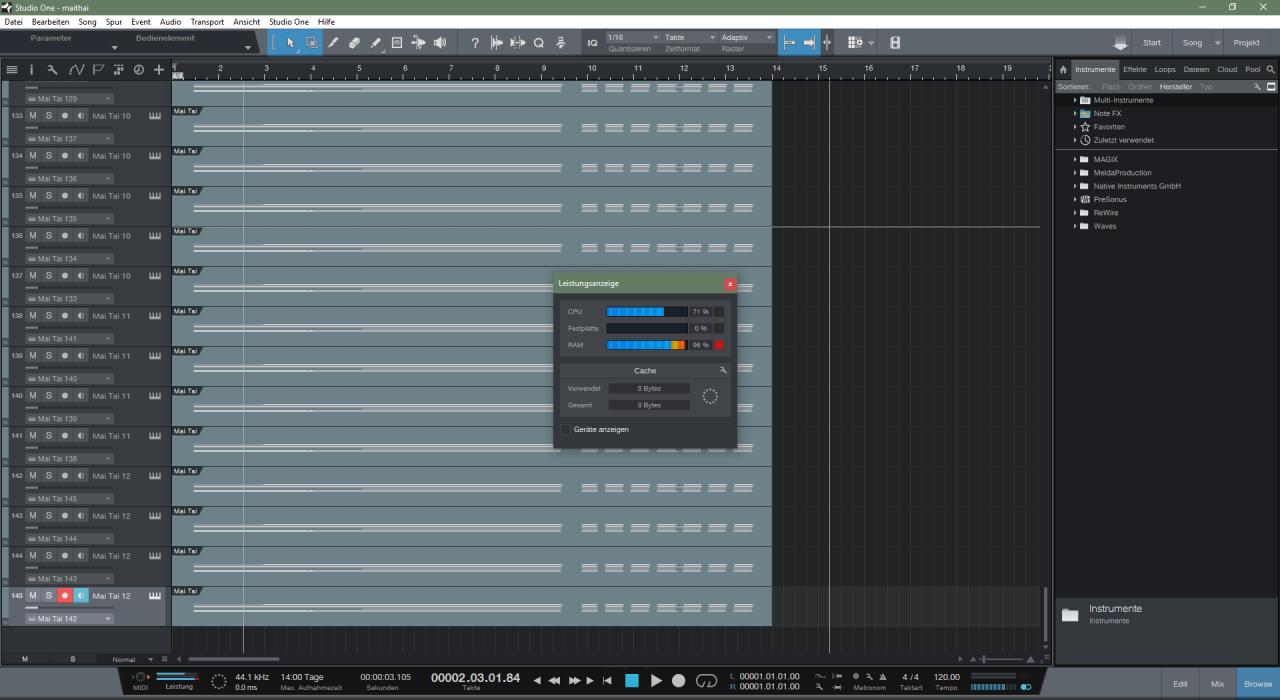
Task: Select the bend tool
Action: (418, 43)
